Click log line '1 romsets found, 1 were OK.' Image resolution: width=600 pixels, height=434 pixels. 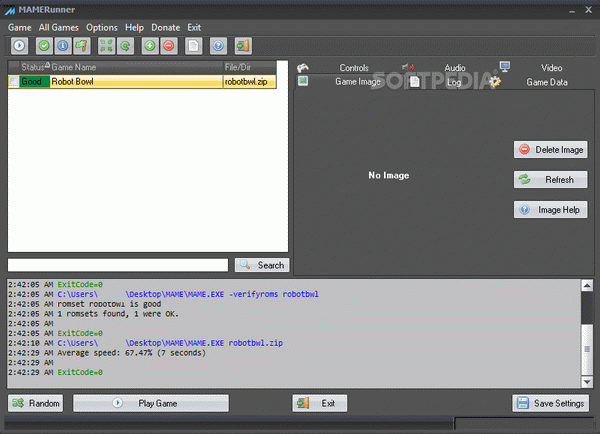[118, 314]
